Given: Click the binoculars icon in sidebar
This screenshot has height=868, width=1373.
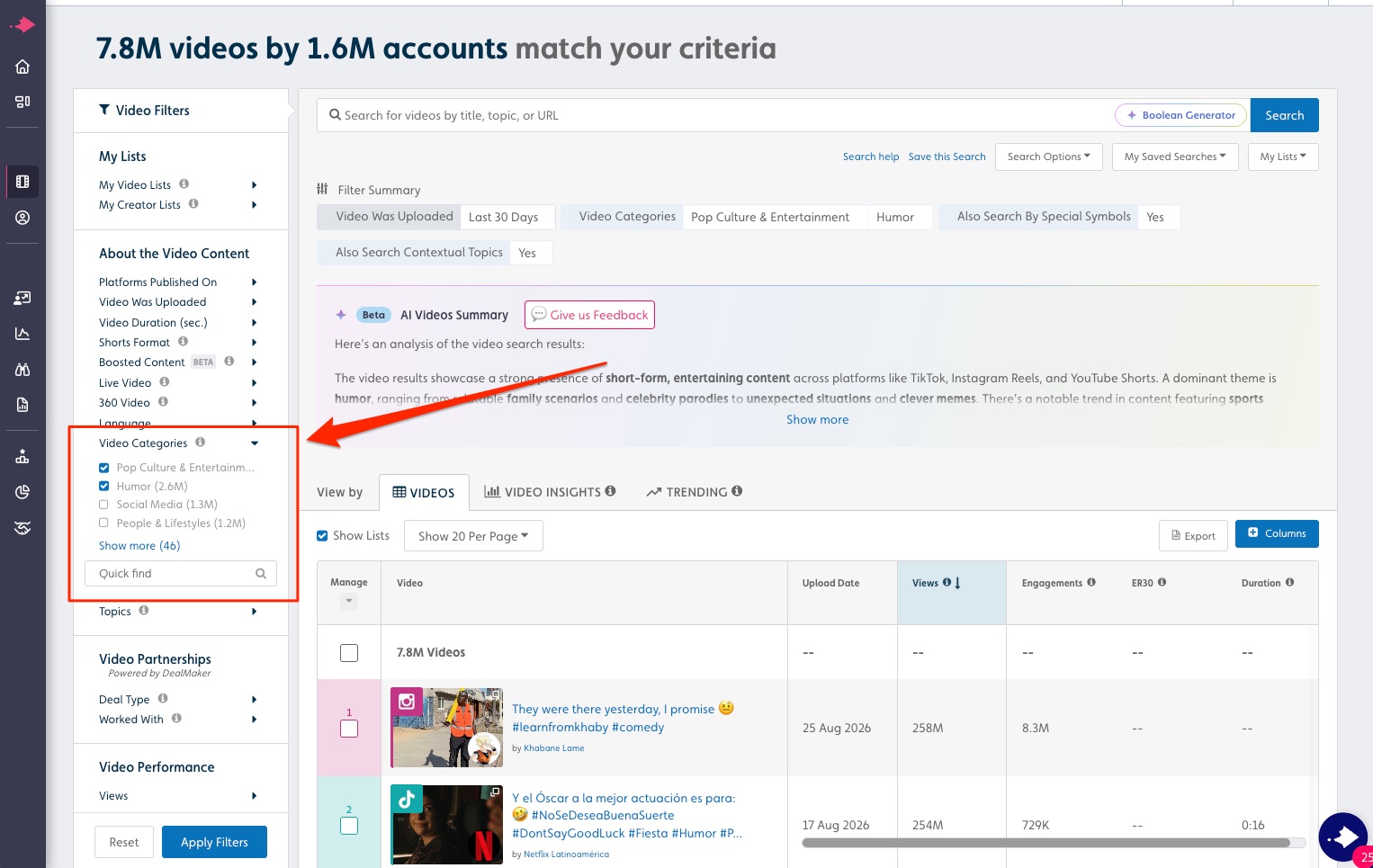Looking at the screenshot, I should coord(22,369).
